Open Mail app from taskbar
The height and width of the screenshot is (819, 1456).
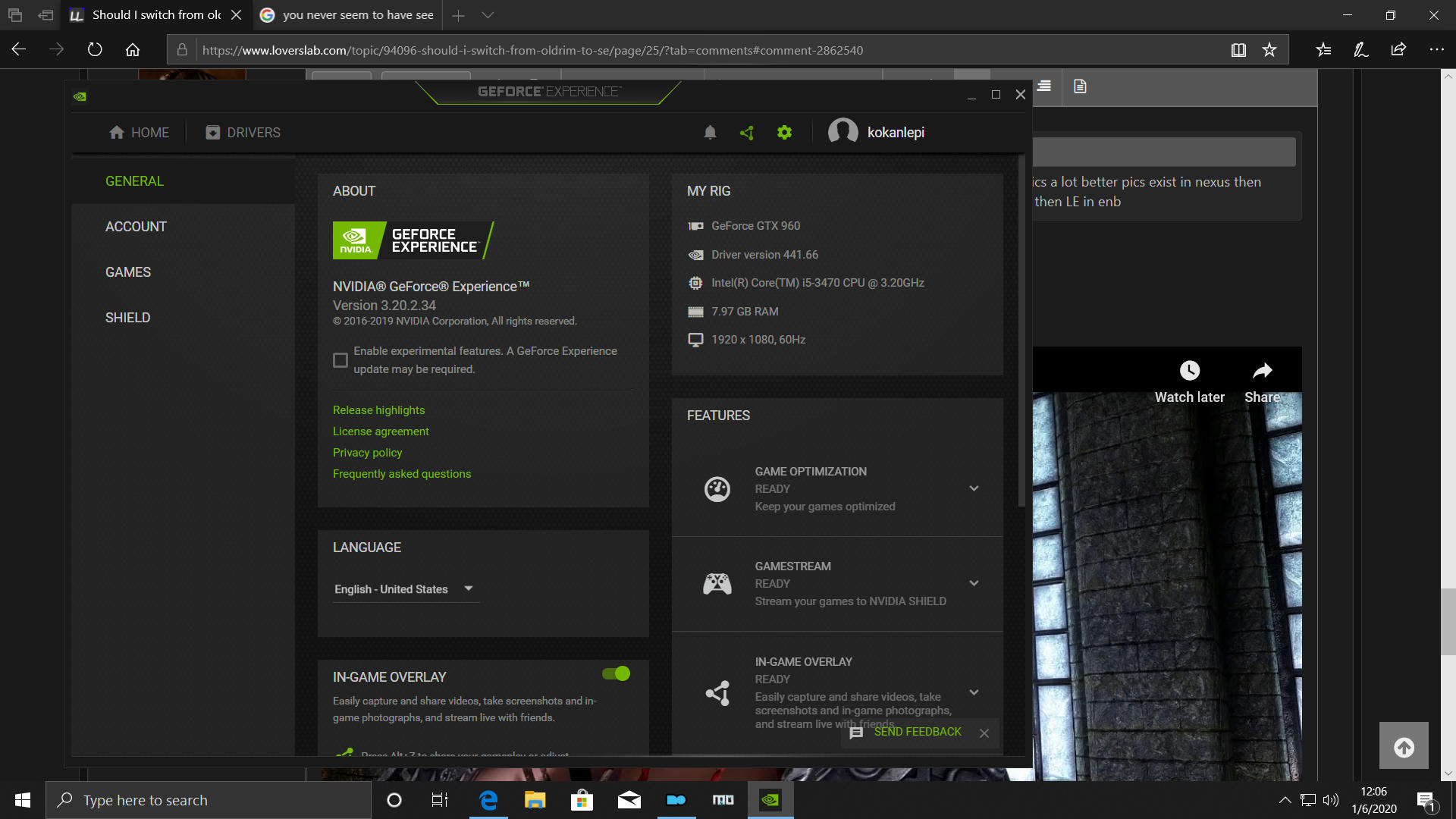629,800
